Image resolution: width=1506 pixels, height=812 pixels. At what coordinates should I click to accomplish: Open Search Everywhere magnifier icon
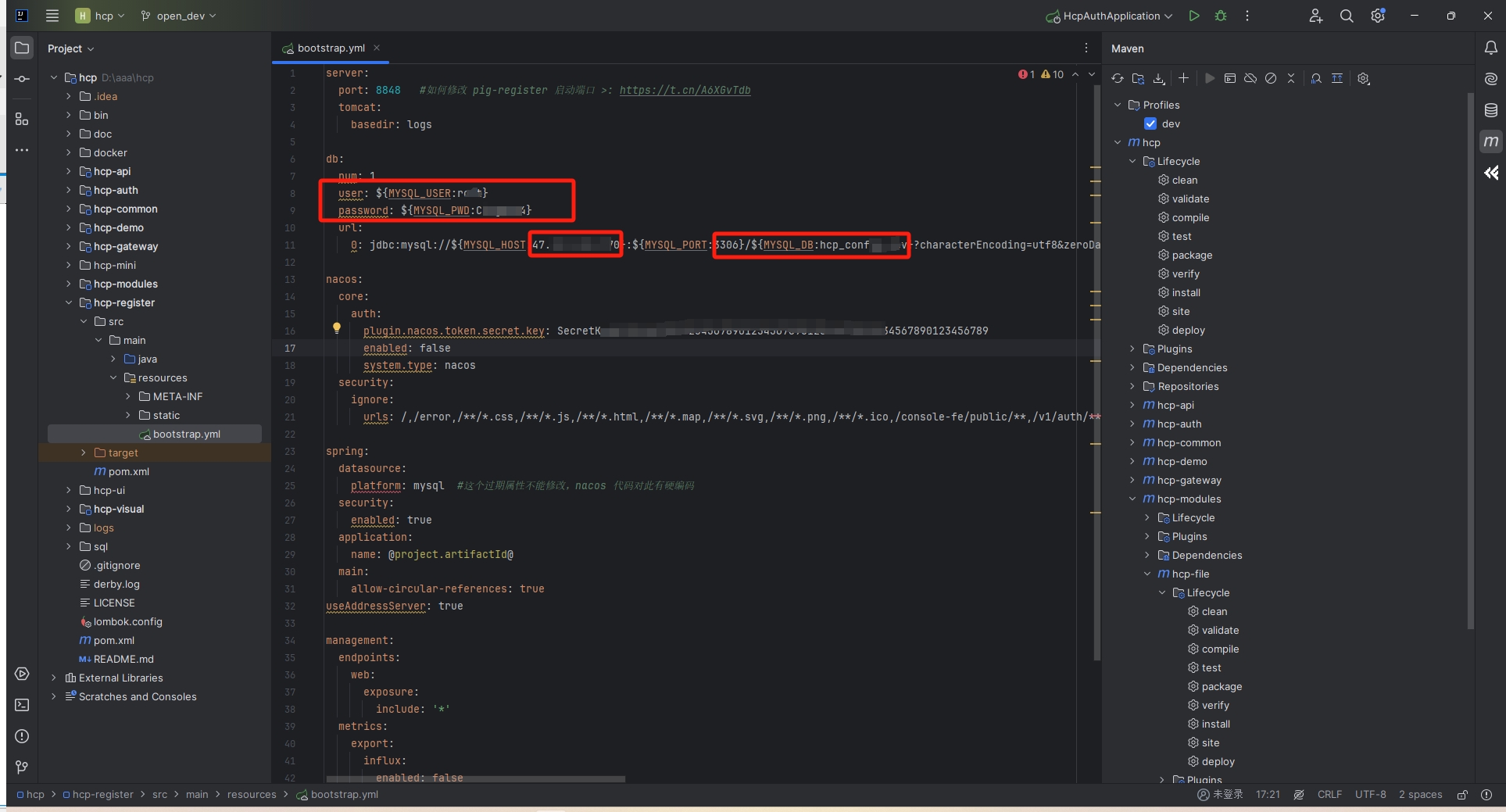point(1347,16)
